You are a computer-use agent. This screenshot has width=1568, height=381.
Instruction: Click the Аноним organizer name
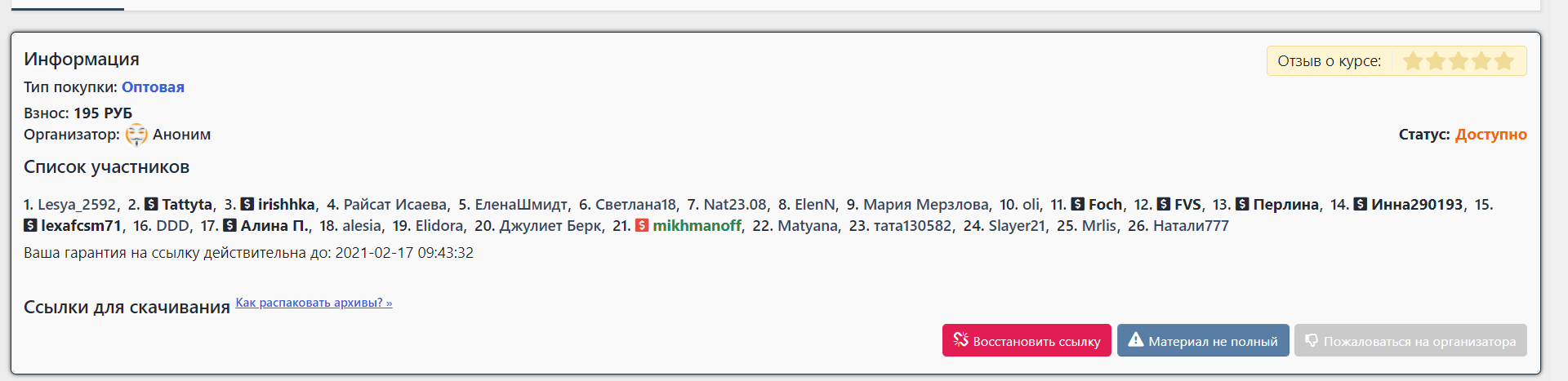[181, 135]
